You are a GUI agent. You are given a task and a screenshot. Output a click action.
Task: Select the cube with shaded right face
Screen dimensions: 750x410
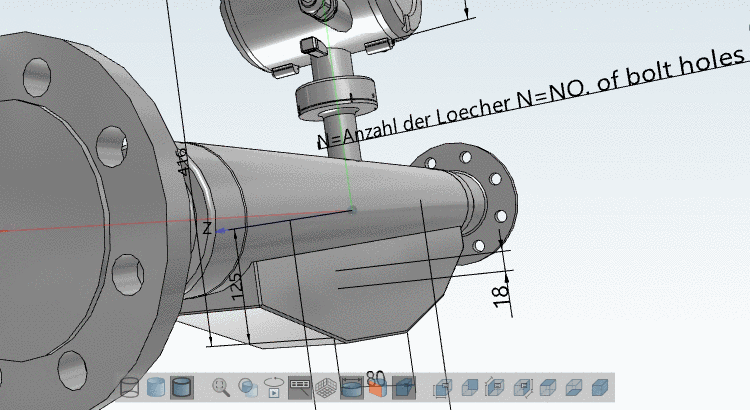click(547, 387)
